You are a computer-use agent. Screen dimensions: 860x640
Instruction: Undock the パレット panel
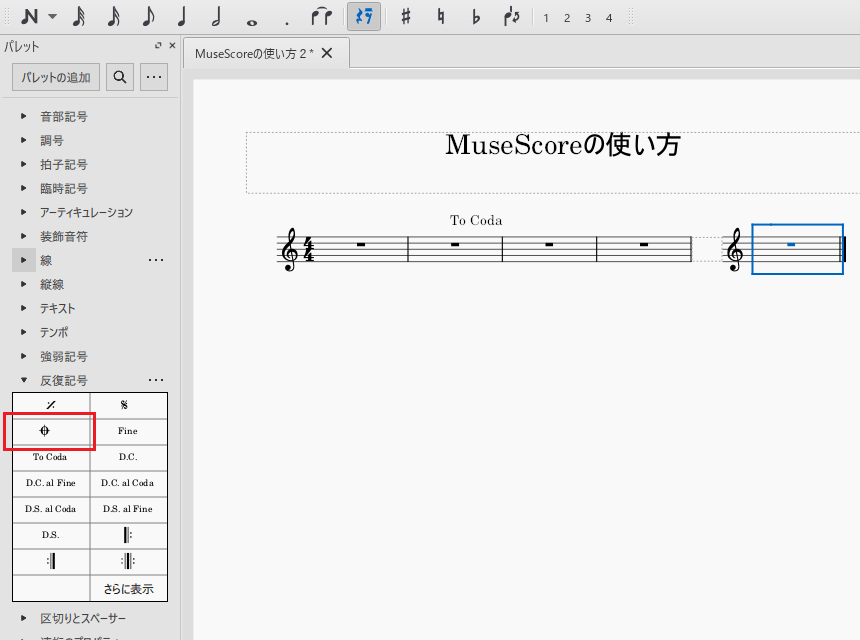coord(158,46)
